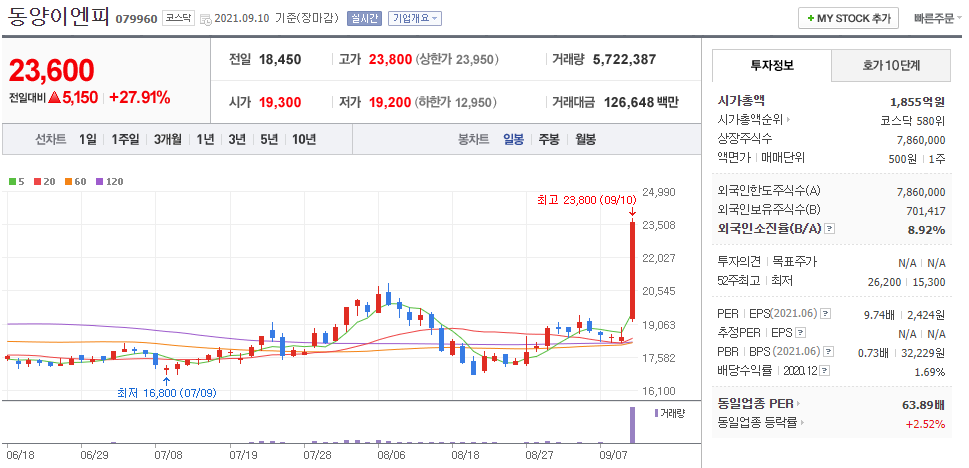The width and height of the screenshot is (969, 468).
Task: Click 최저 16,800 (07/09) chart label
Action: click(x=167, y=392)
